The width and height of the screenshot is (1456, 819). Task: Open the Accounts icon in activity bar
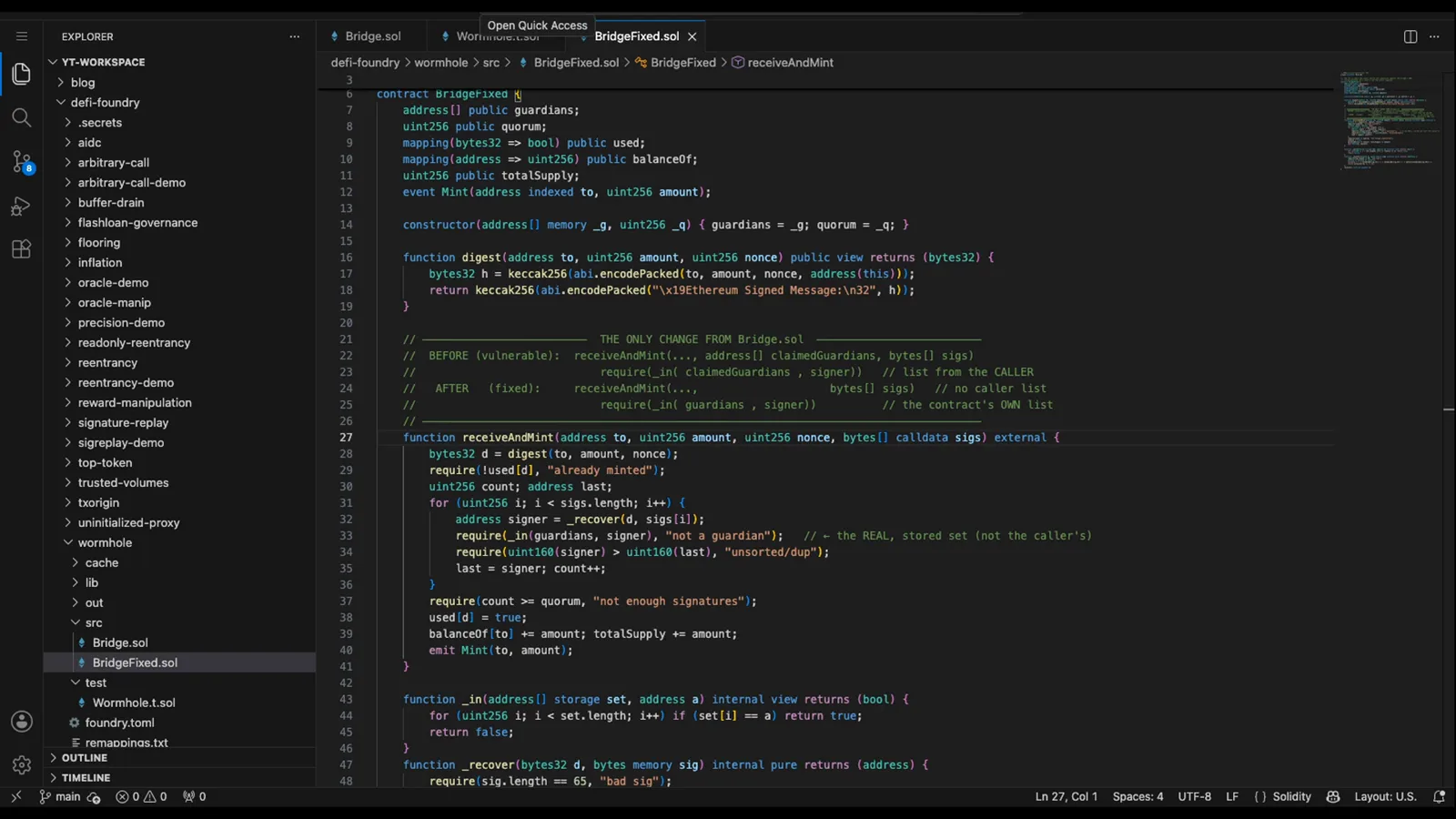click(22, 722)
